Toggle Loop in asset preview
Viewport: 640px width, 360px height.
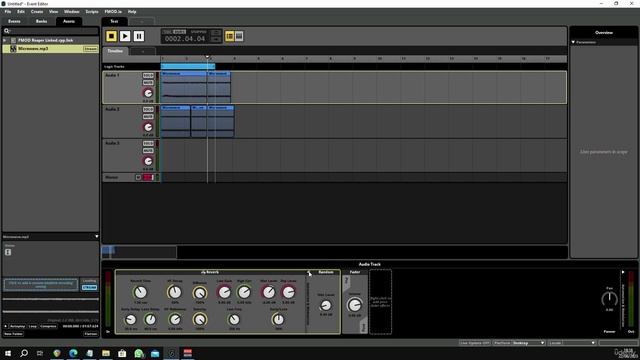click(33, 326)
